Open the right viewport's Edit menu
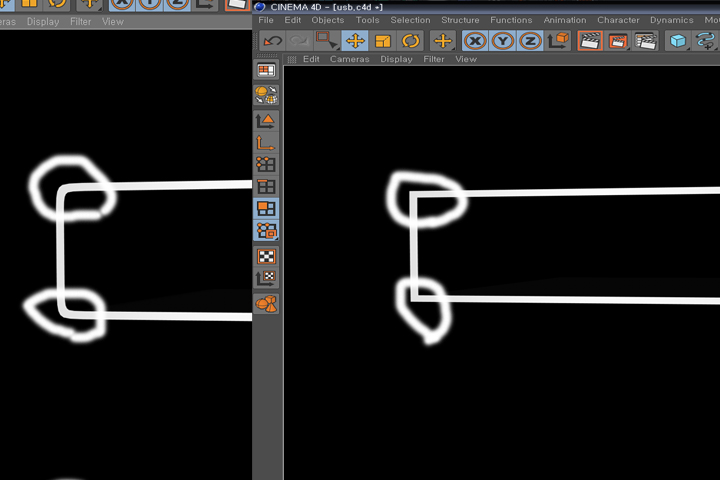This screenshot has height=480, width=720. click(x=311, y=59)
